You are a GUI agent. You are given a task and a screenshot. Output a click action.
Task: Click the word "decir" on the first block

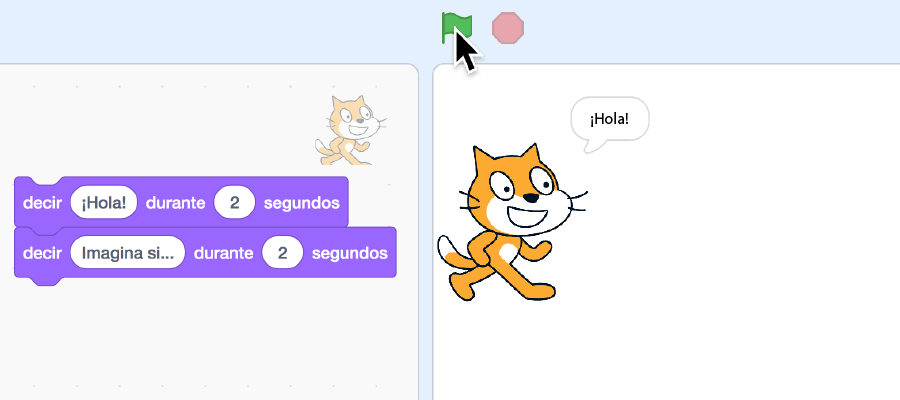(42, 203)
